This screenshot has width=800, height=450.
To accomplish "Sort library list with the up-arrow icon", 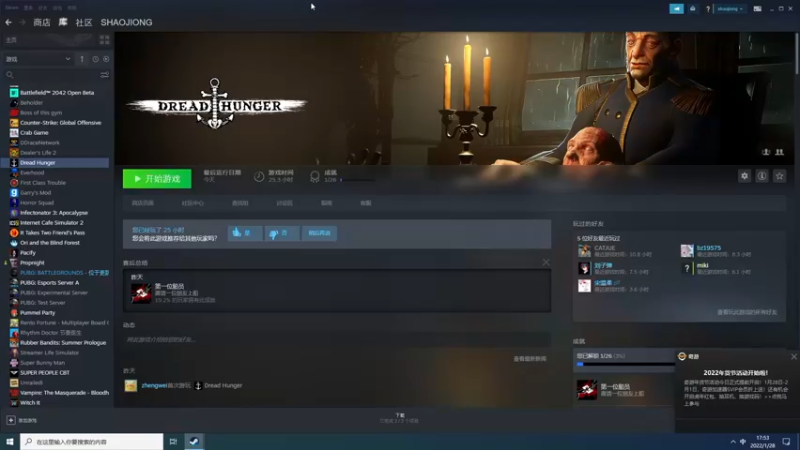I will (82, 59).
